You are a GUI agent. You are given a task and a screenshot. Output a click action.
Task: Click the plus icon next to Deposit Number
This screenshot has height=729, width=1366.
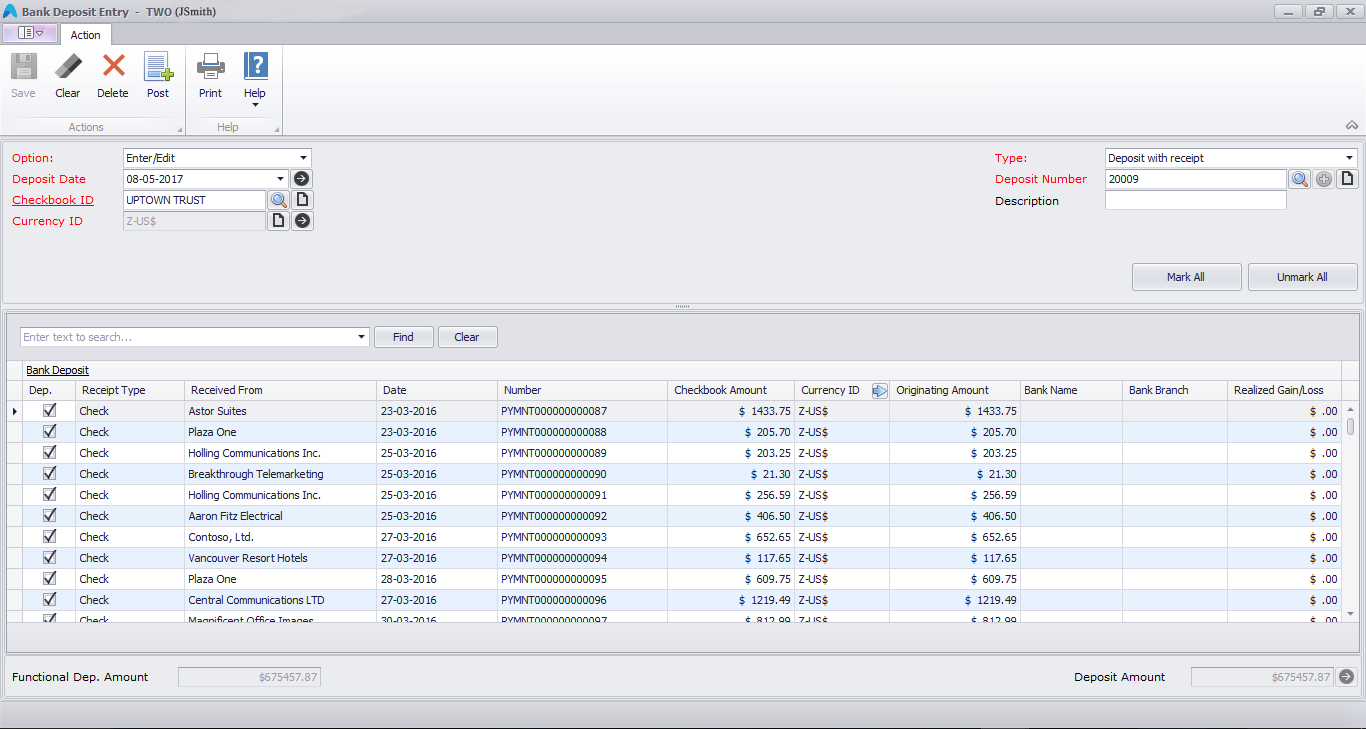(x=1324, y=179)
